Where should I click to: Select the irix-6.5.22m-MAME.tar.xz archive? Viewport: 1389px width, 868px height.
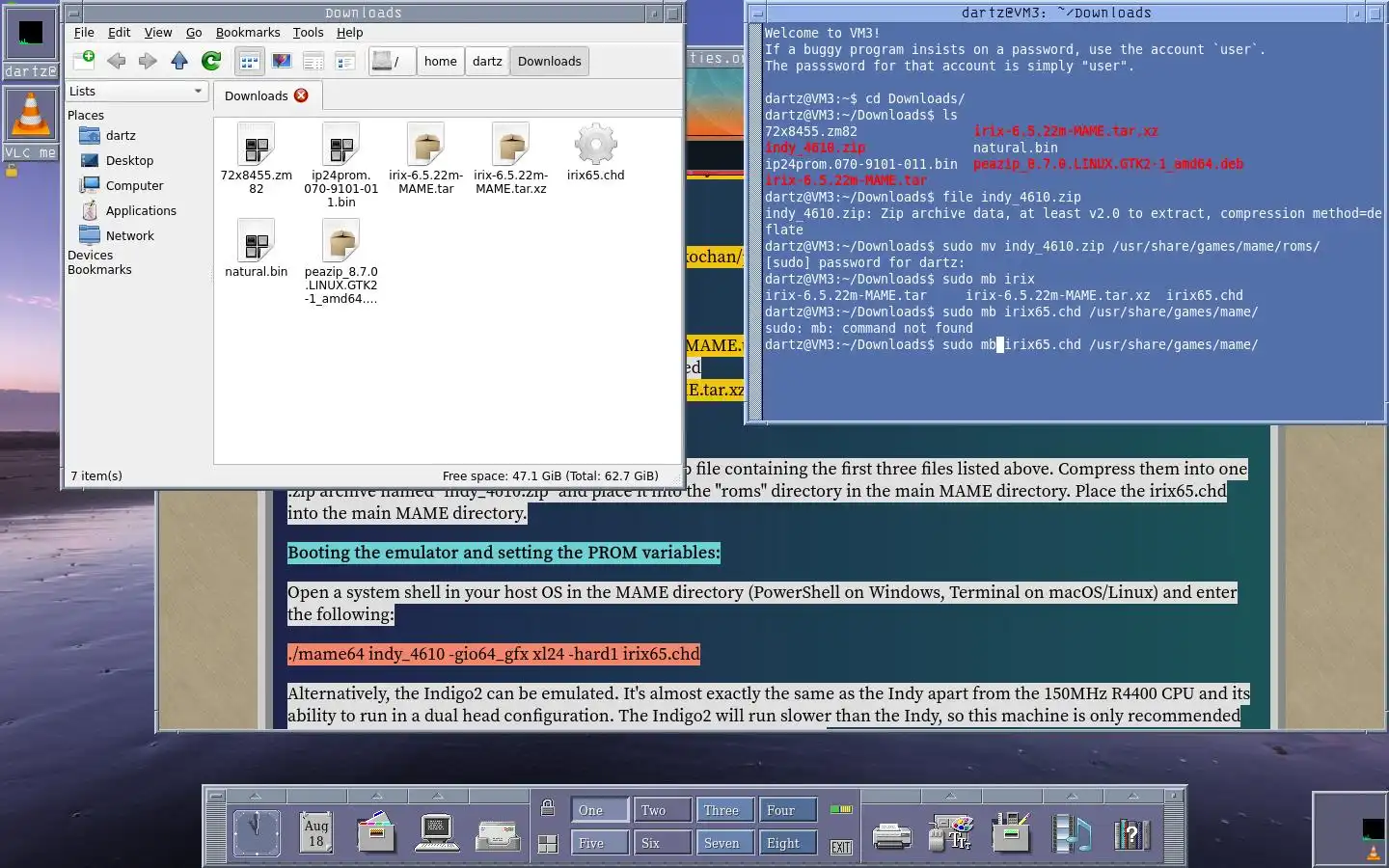click(510, 159)
